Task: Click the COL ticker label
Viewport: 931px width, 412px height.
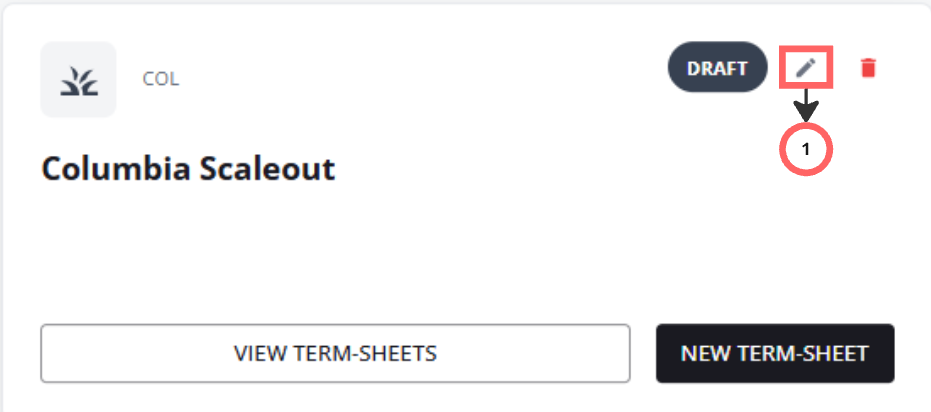Action: point(160,79)
